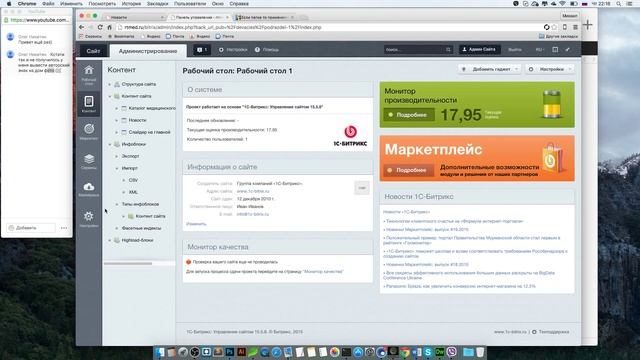
Task: Select Фасетные индексы tree item
Action: click(x=141, y=228)
